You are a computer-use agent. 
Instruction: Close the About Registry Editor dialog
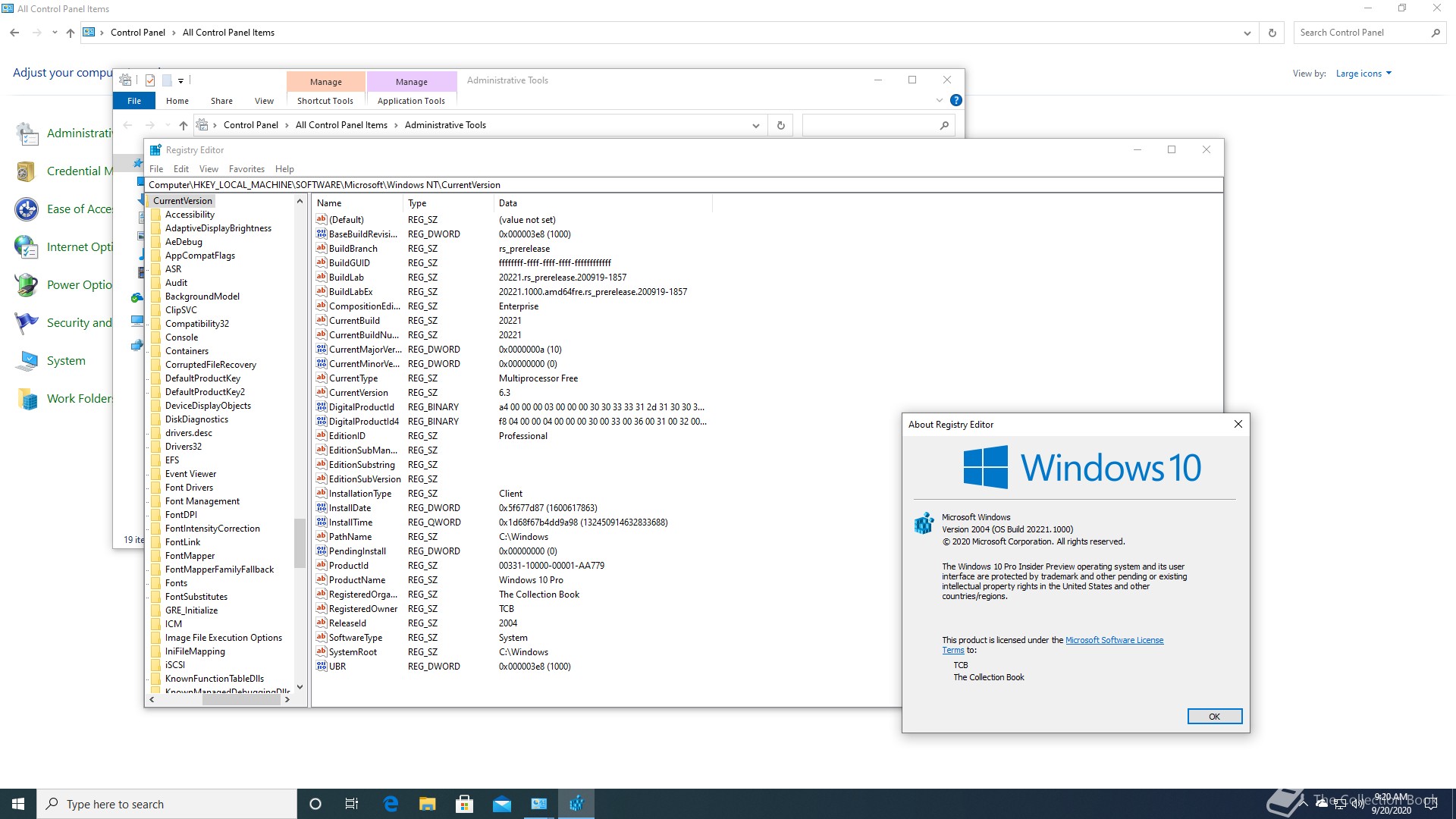[1238, 425]
